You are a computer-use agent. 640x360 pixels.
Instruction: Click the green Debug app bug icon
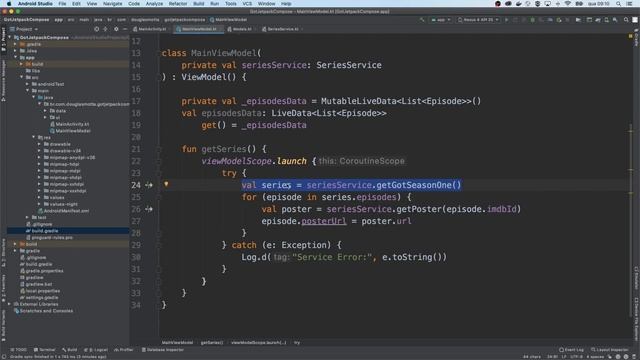click(533, 20)
